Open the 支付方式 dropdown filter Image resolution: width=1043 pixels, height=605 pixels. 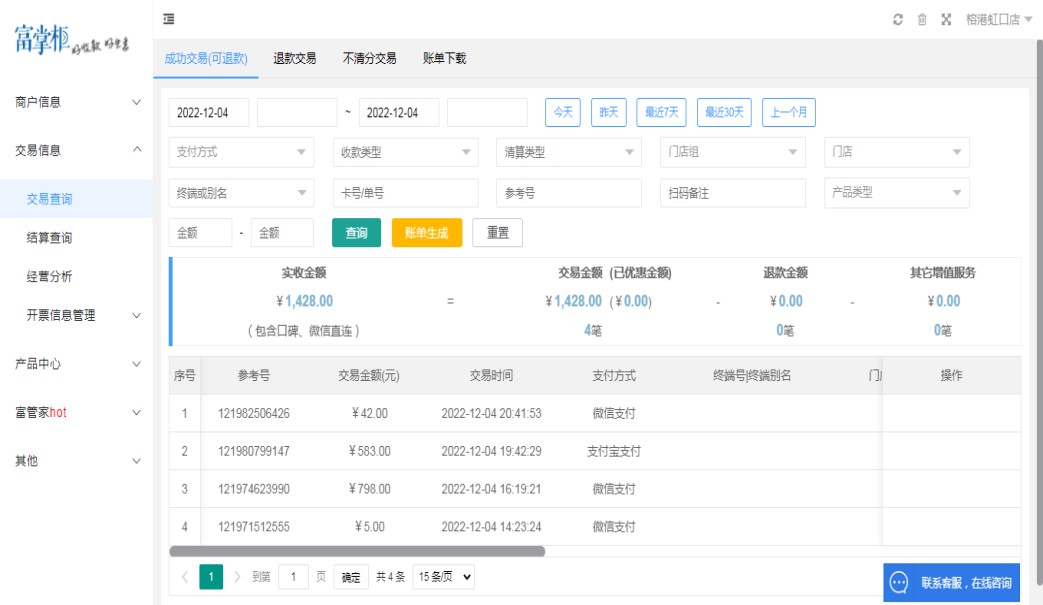(x=241, y=152)
